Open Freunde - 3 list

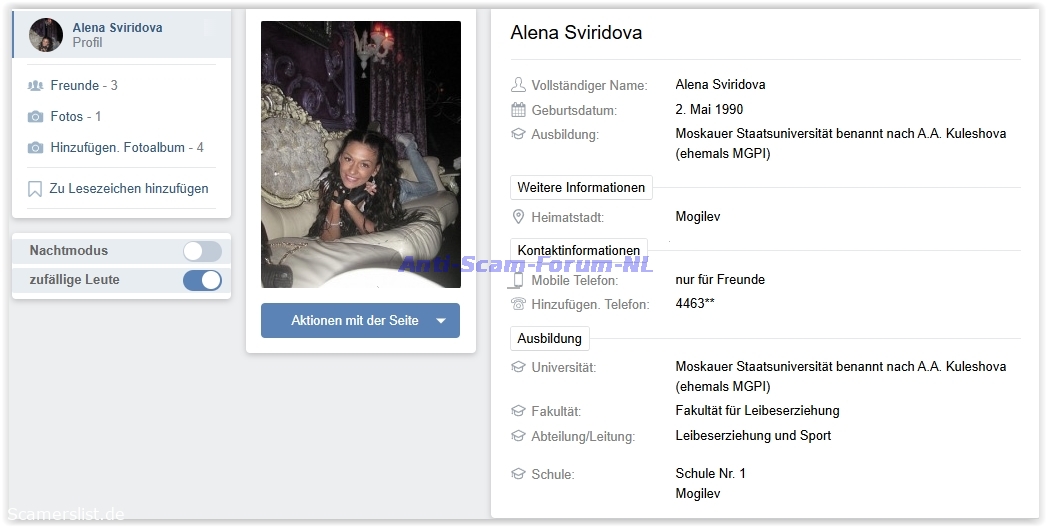(x=84, y=86)
